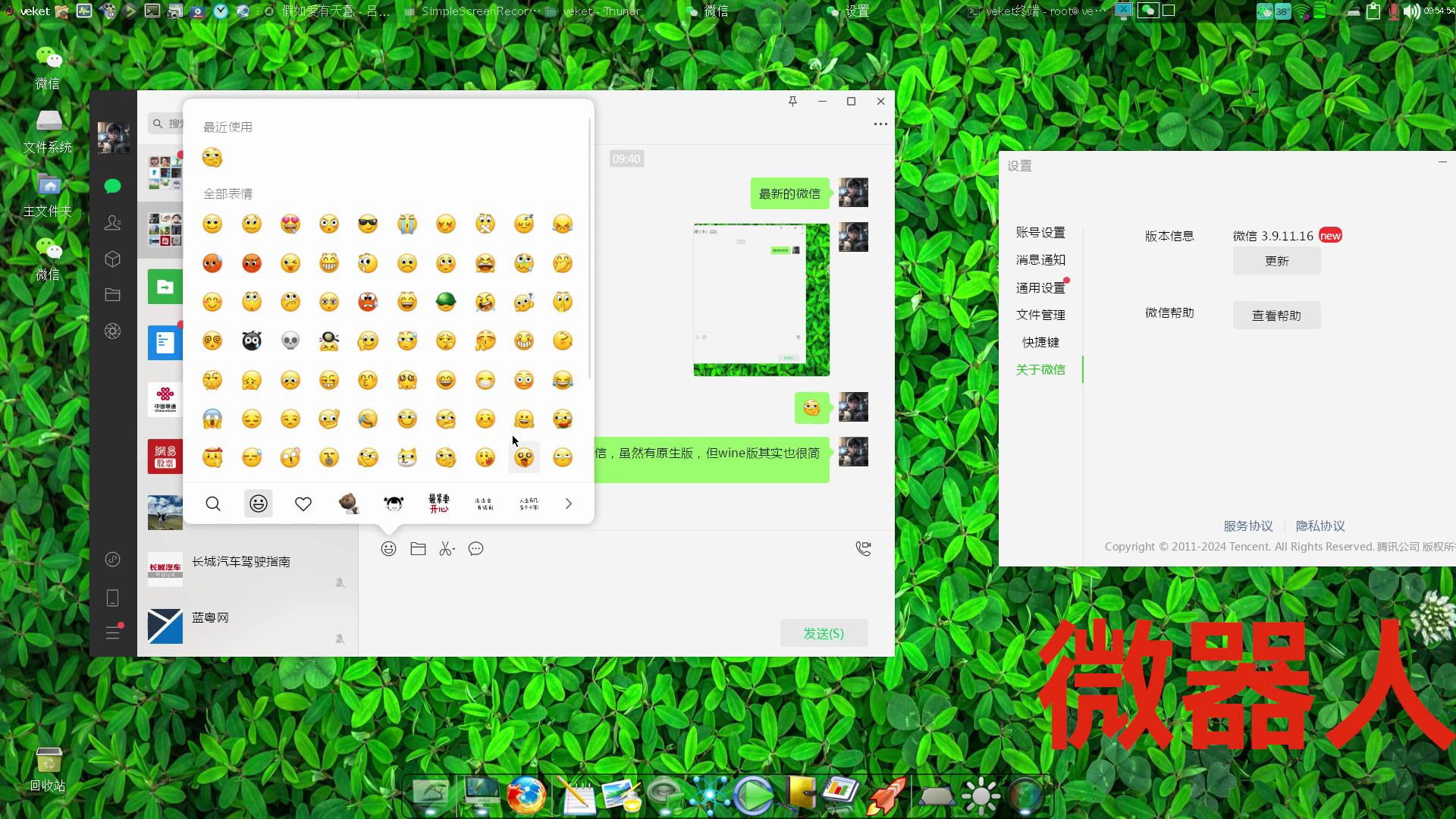Open chat history bubble icon
Viewport: 1456px width, 819px height.
point(476,549)
